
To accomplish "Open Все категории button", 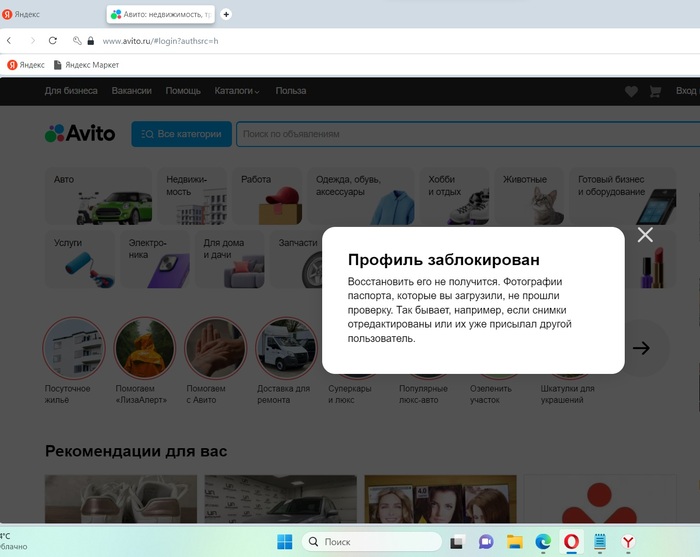I will 182,134.
